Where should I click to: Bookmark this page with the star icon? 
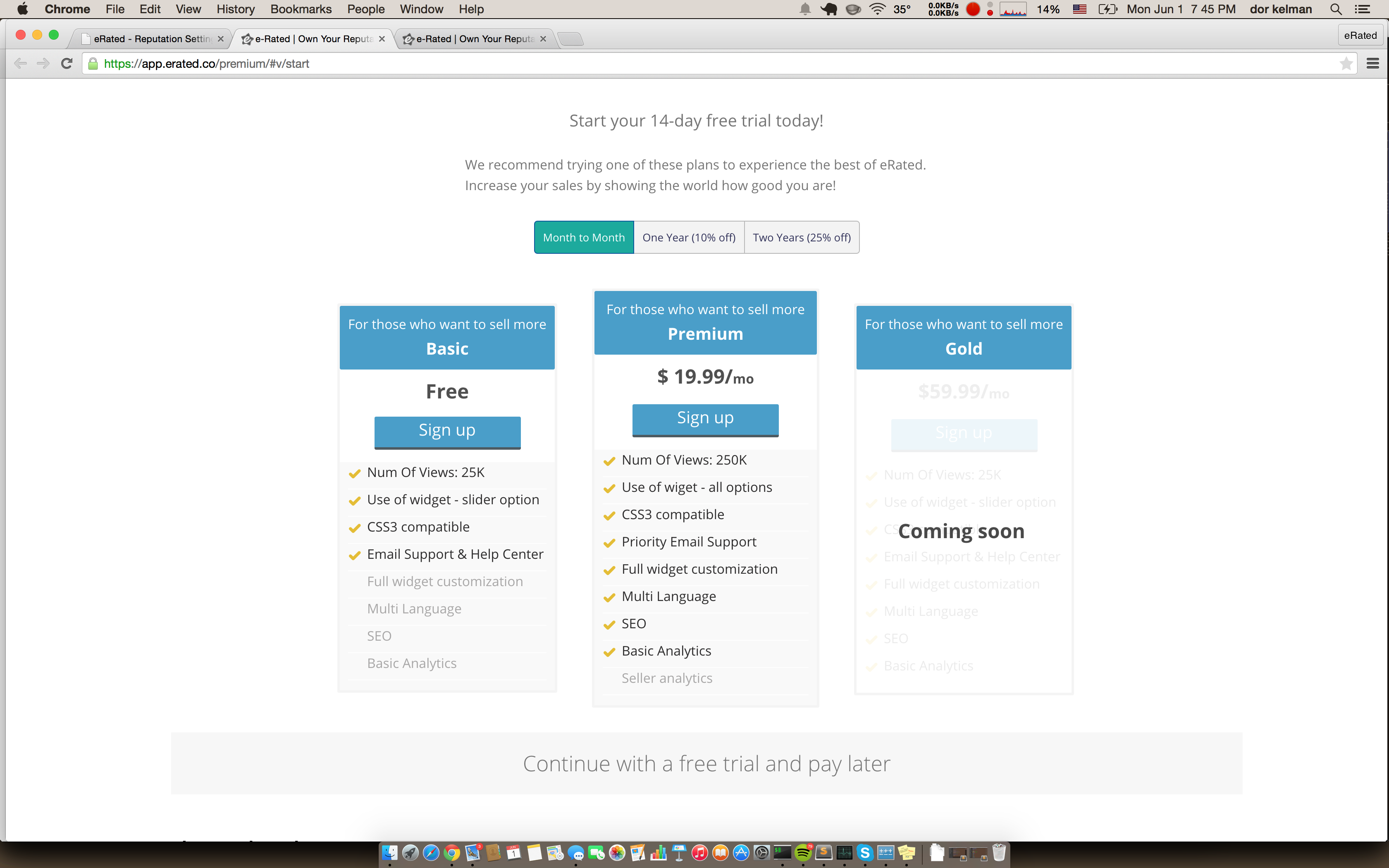pyautogui.click(x=1346, y=63)
